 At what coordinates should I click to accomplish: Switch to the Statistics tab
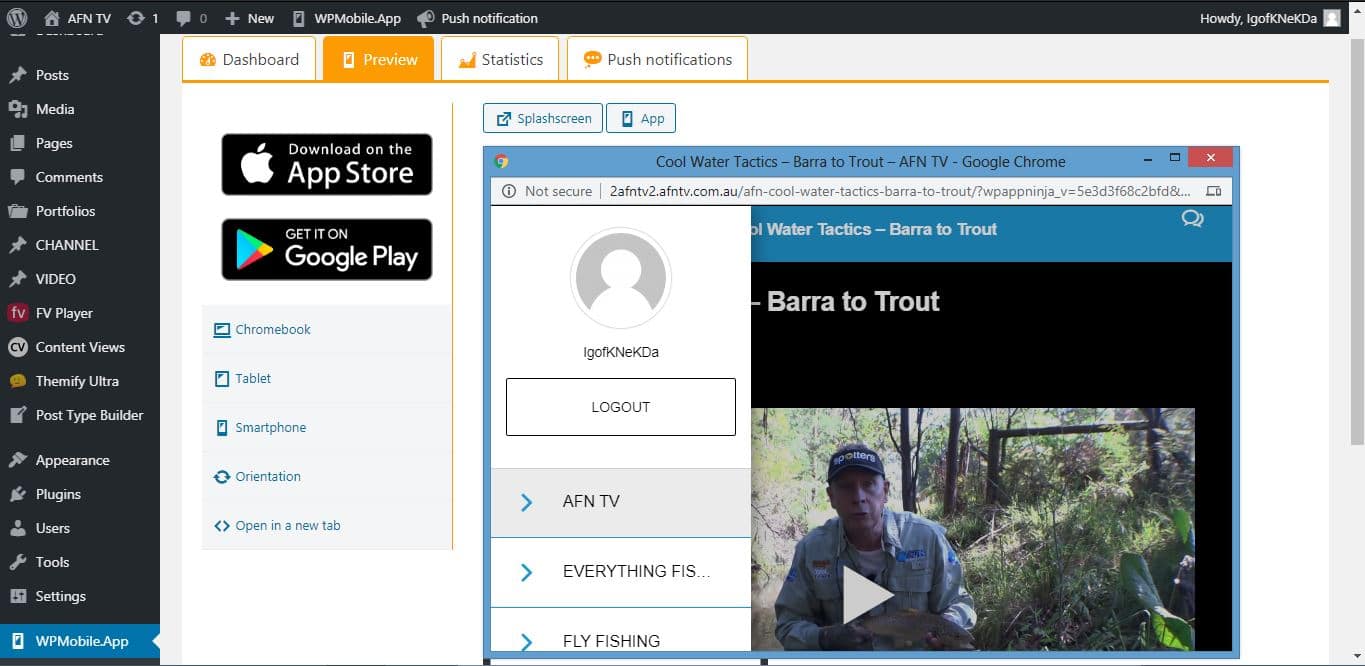pyautogui.click(x=501, y=59)
